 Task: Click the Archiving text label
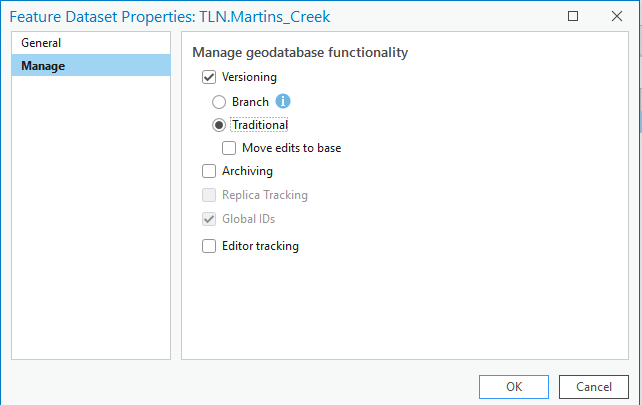tap(247, 171)
